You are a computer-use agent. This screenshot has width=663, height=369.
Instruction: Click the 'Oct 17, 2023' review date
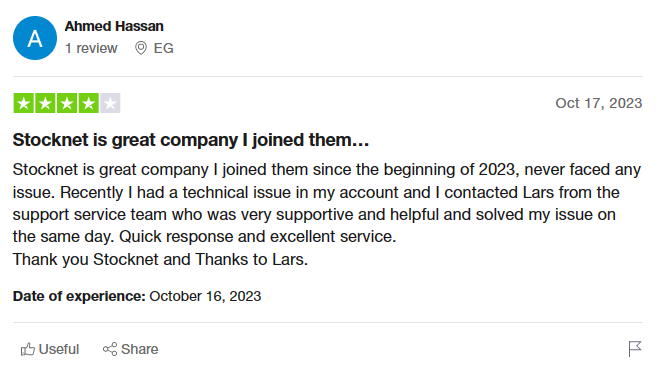[599, 103]
